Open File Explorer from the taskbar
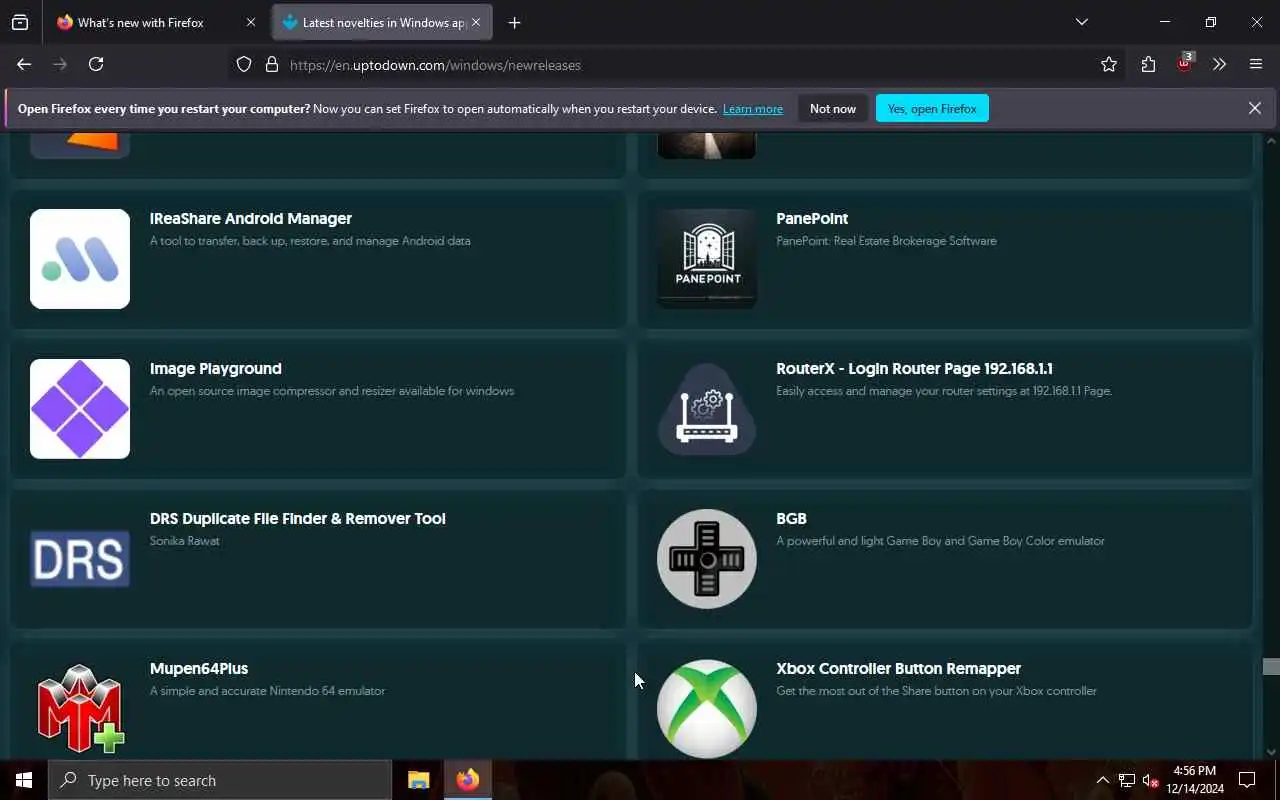This screenshot has width=1280, height=800. (419, 780)
